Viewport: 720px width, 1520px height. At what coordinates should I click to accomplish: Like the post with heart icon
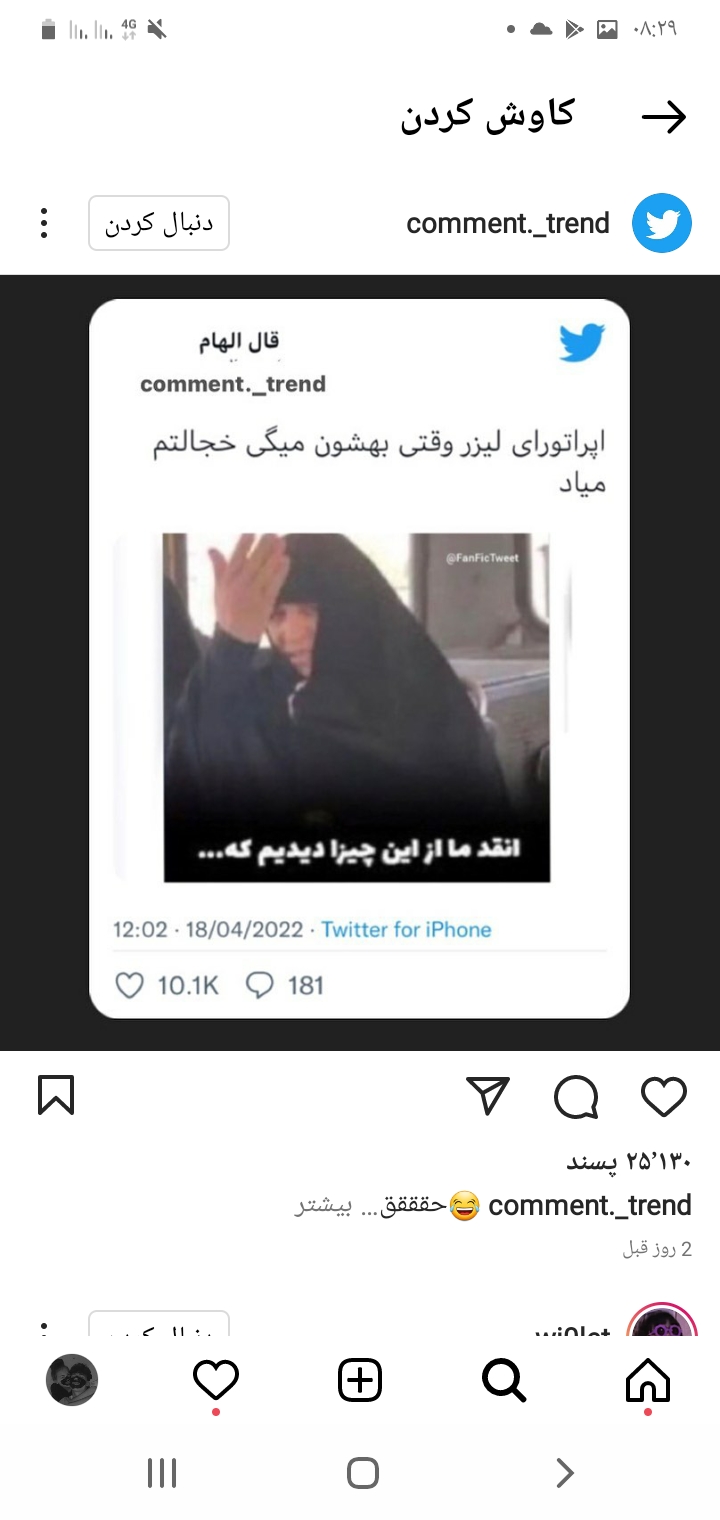pos(664,1097)
